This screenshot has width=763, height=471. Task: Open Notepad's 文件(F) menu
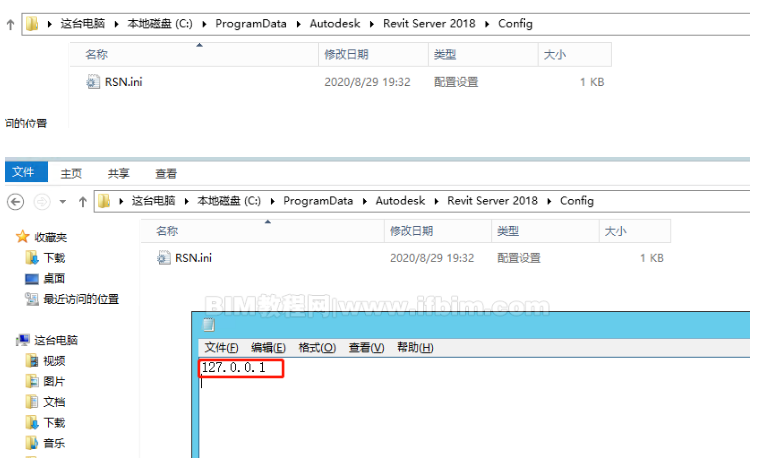point(221,347)
